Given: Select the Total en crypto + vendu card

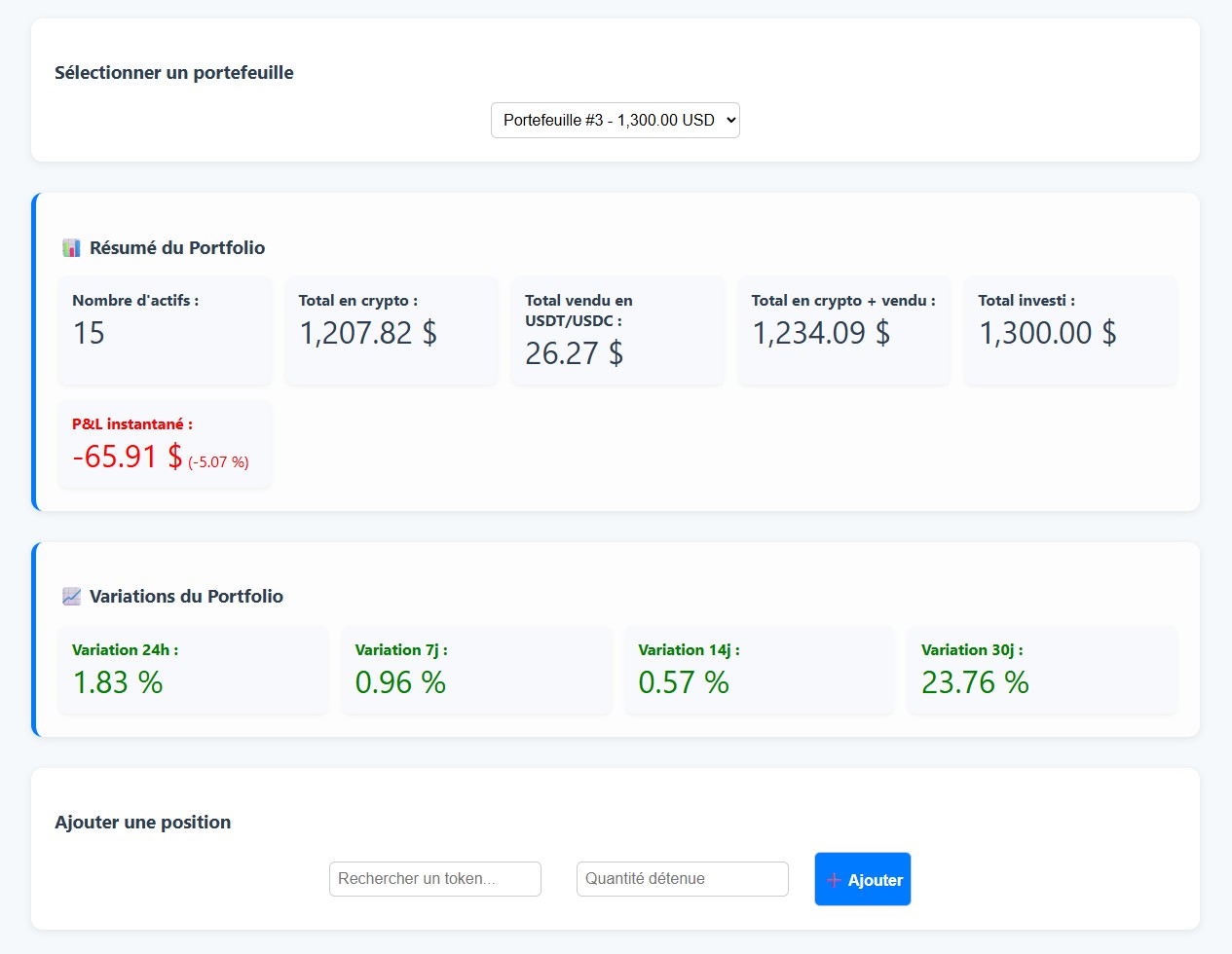Looking at the screenshot, I should pos(843,331).
